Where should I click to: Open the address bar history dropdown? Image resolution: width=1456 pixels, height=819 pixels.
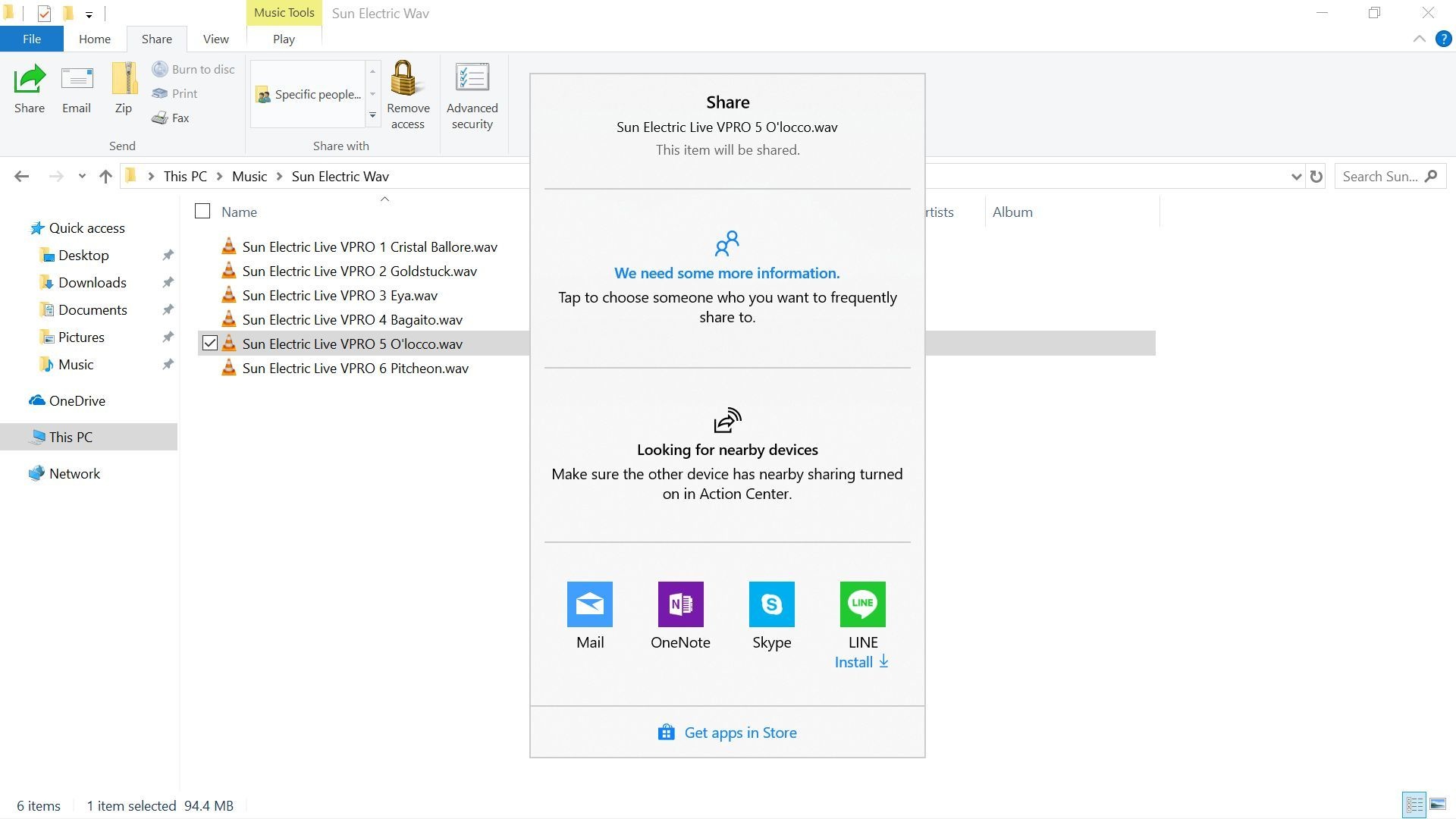click(x=1295, y=177)
